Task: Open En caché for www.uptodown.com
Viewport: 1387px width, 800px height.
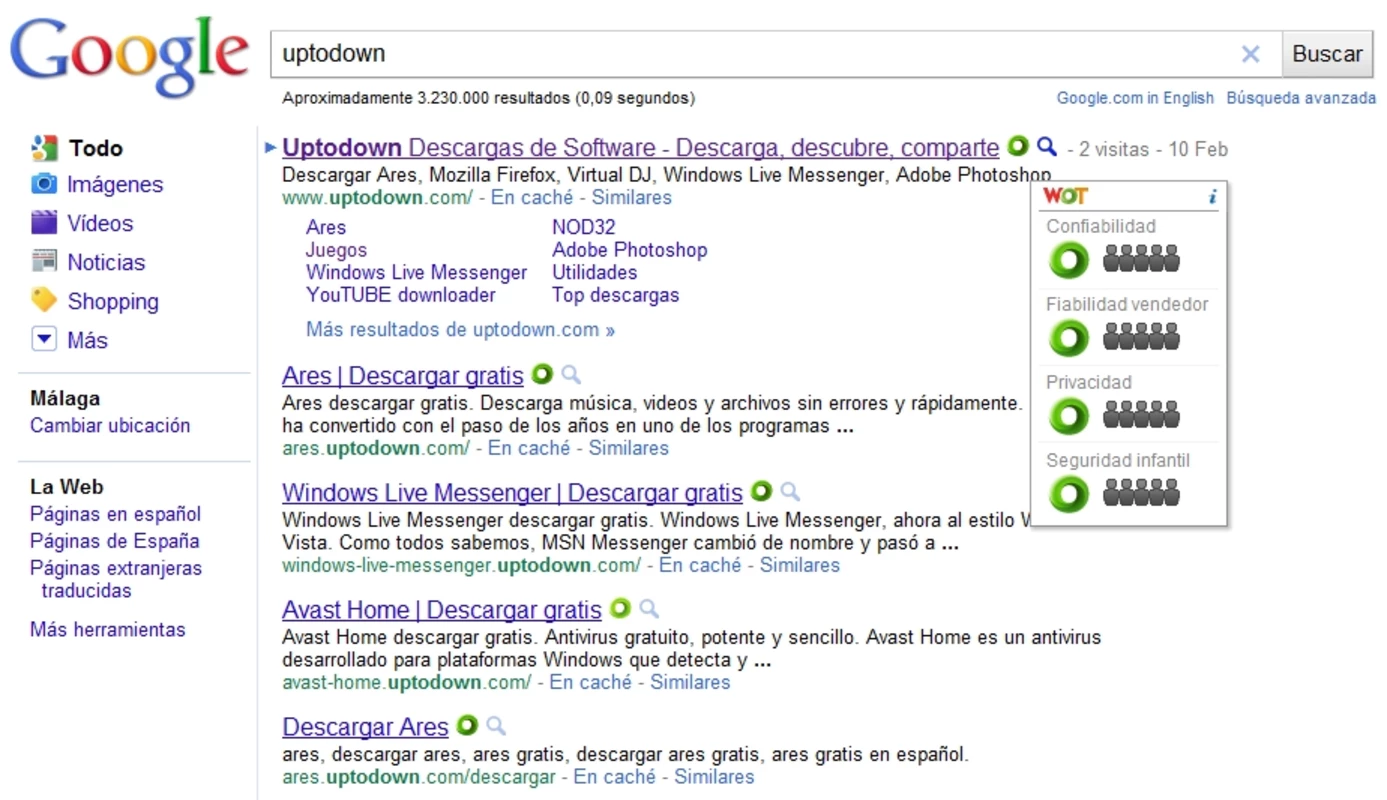Action: pos(532,197)
